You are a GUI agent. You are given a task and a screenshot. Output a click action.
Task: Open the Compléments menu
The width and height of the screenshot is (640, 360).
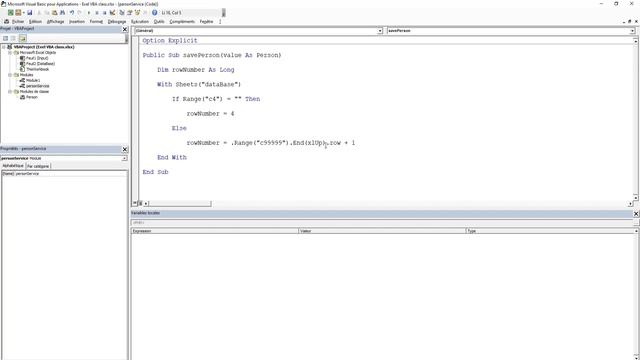182,22
